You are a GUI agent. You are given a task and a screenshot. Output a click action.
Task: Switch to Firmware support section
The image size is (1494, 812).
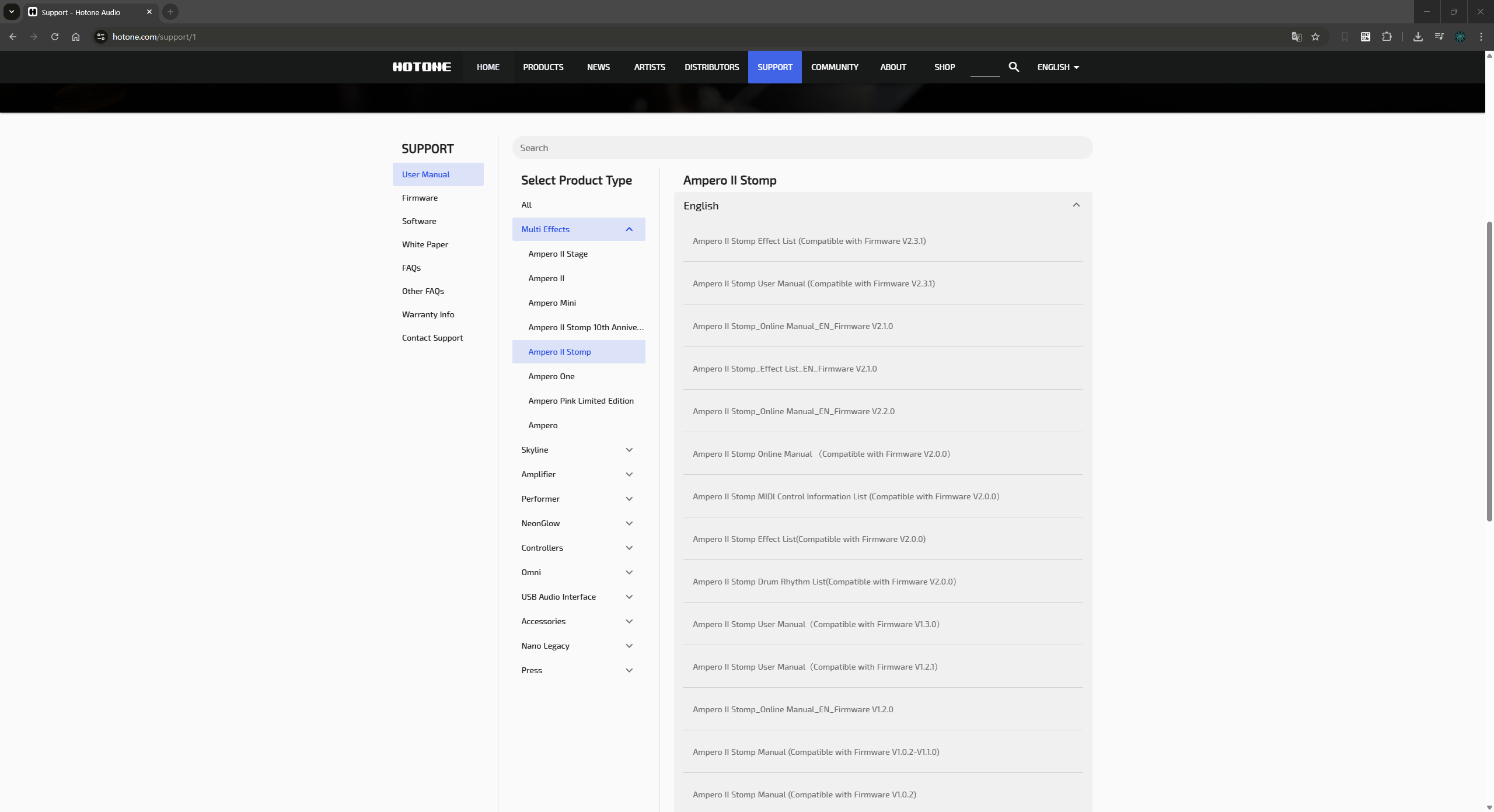(x=420, y=198)
